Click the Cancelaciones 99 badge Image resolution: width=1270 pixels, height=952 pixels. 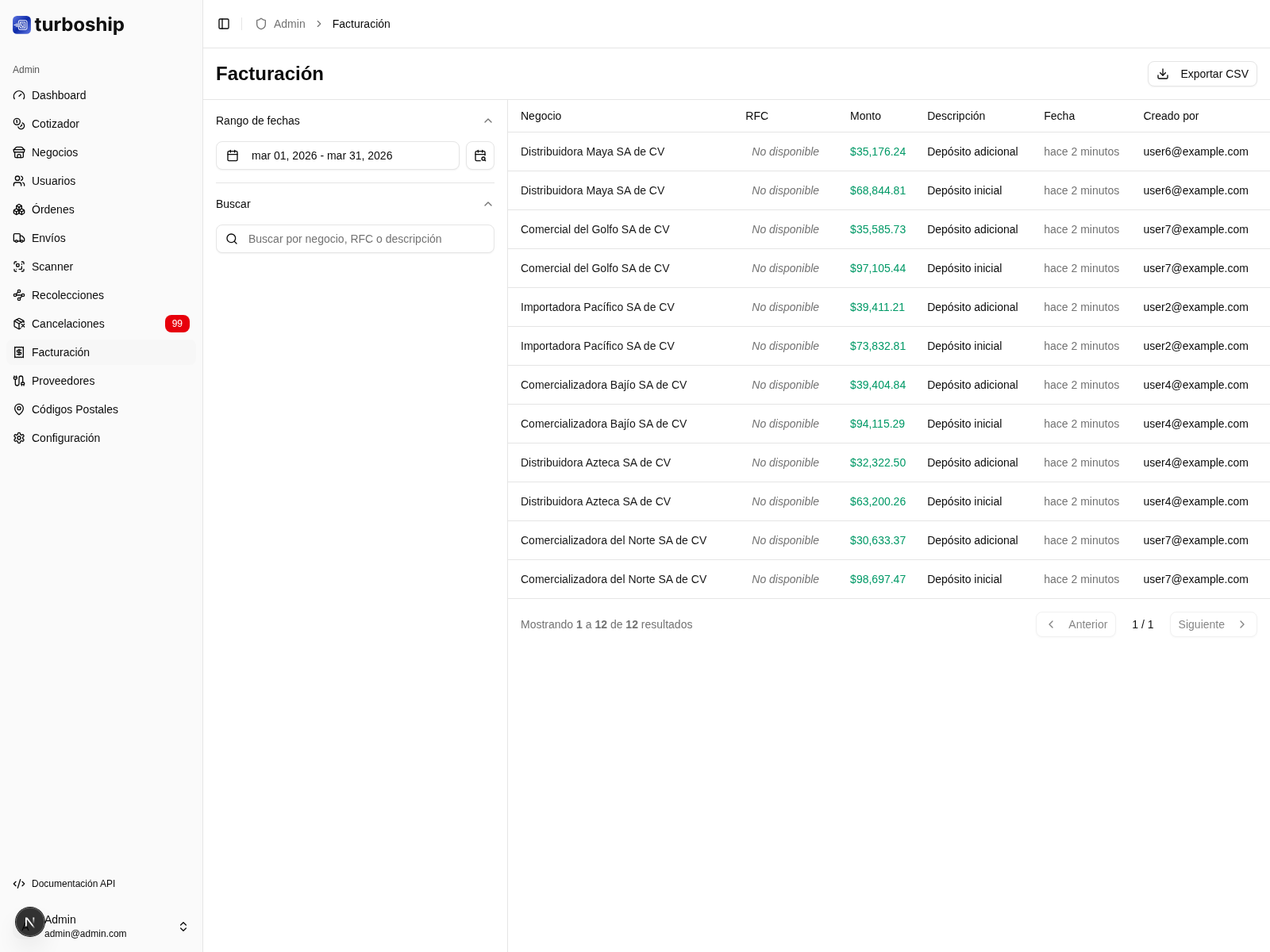[177, 324]
